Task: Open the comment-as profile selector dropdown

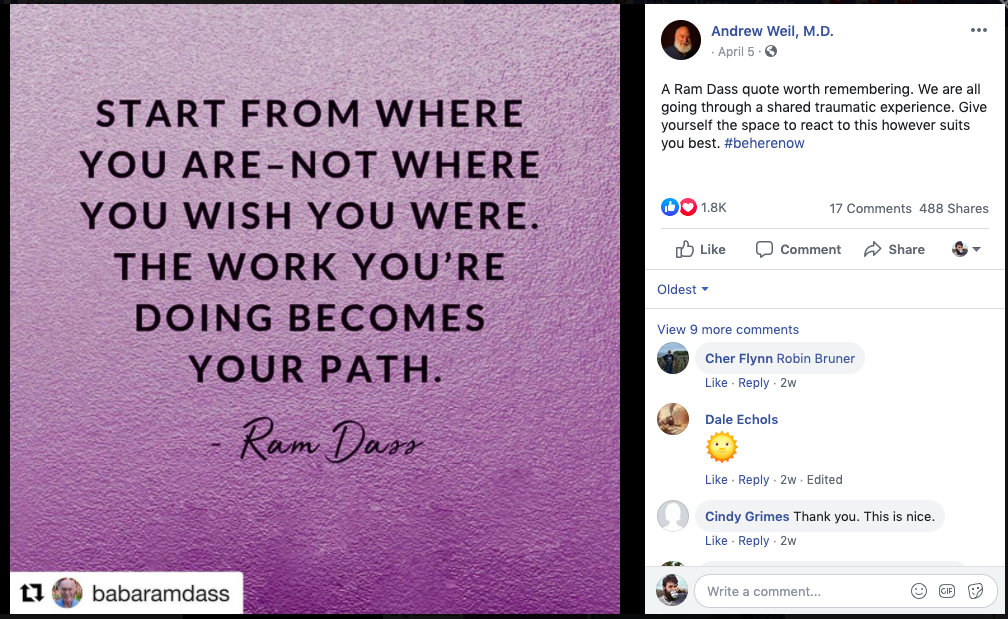Action: (x=966, y=249)
